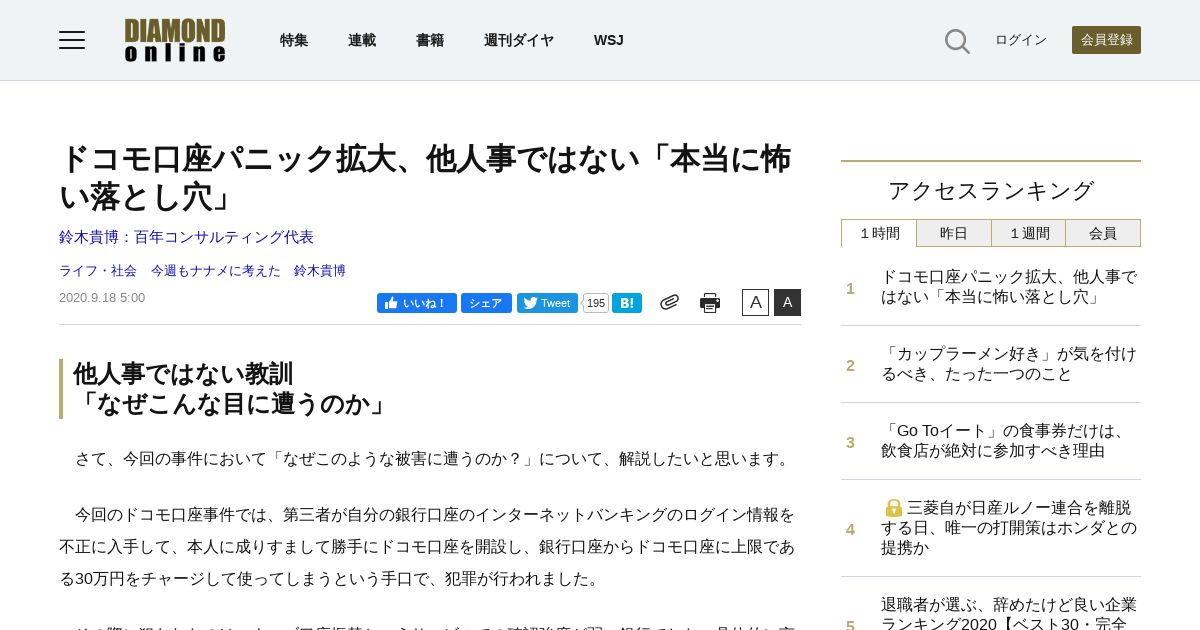The height and width of the screenshot is (630, 1200).
Task: Open 書籍 menu
Action: click(430, 40)
